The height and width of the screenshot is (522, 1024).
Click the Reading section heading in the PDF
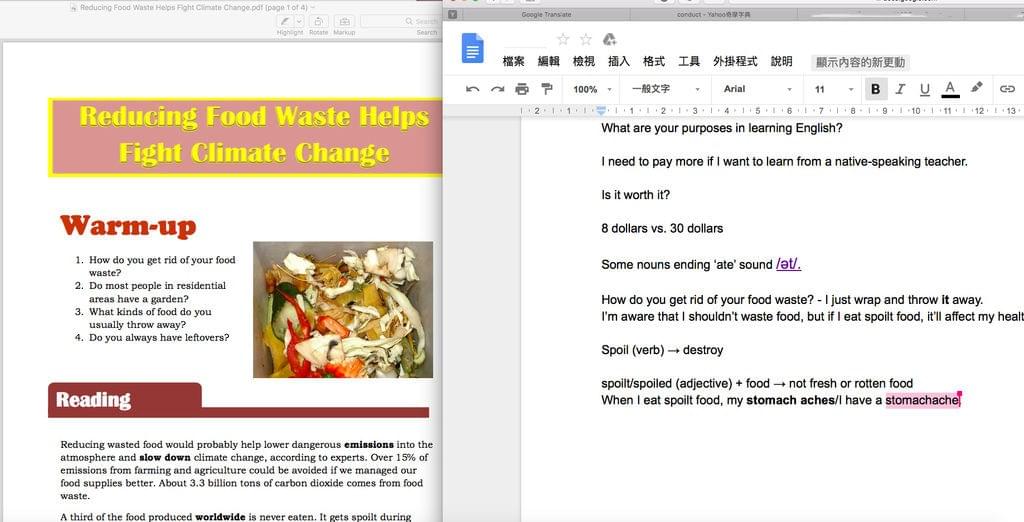93,399
